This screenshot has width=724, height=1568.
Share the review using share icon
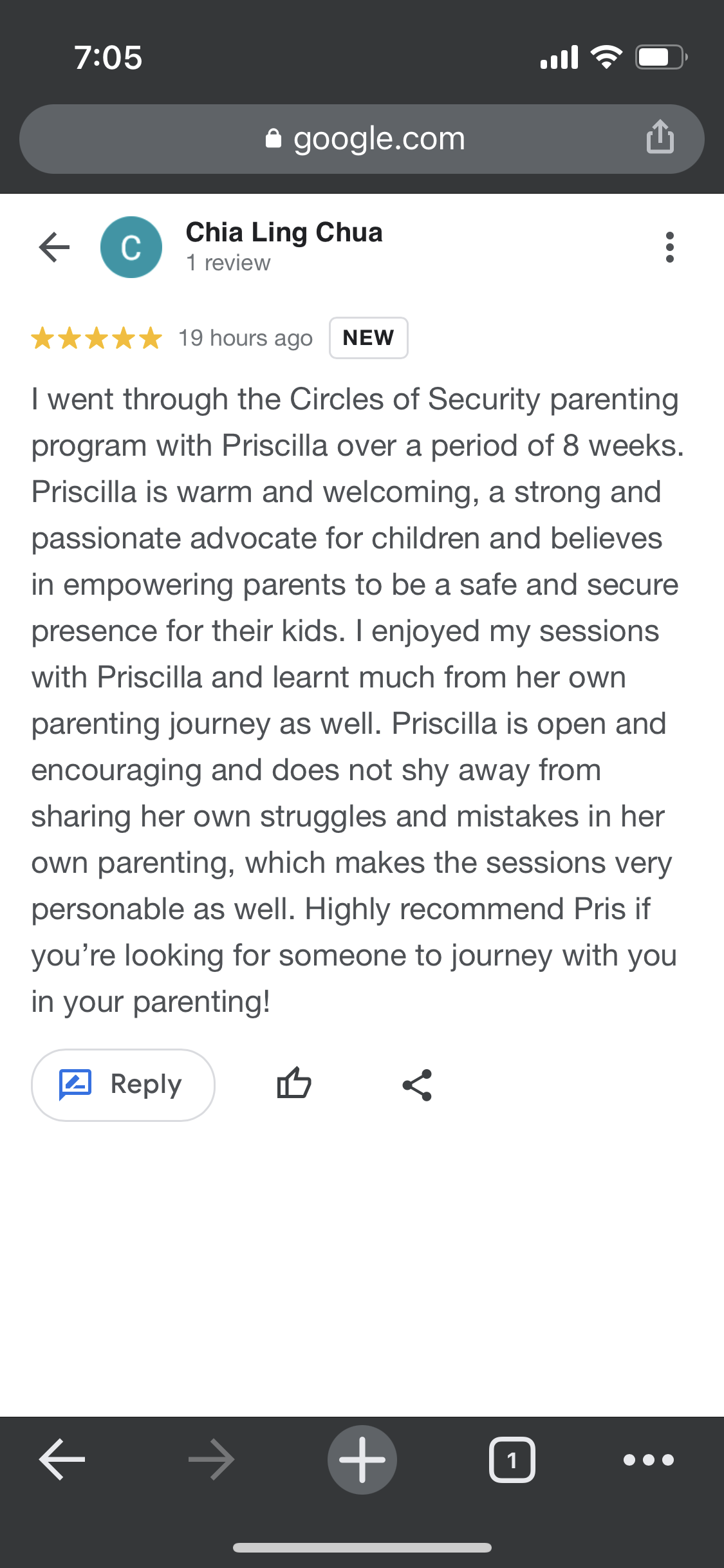pyautogui.click(x=417, y=1085)
